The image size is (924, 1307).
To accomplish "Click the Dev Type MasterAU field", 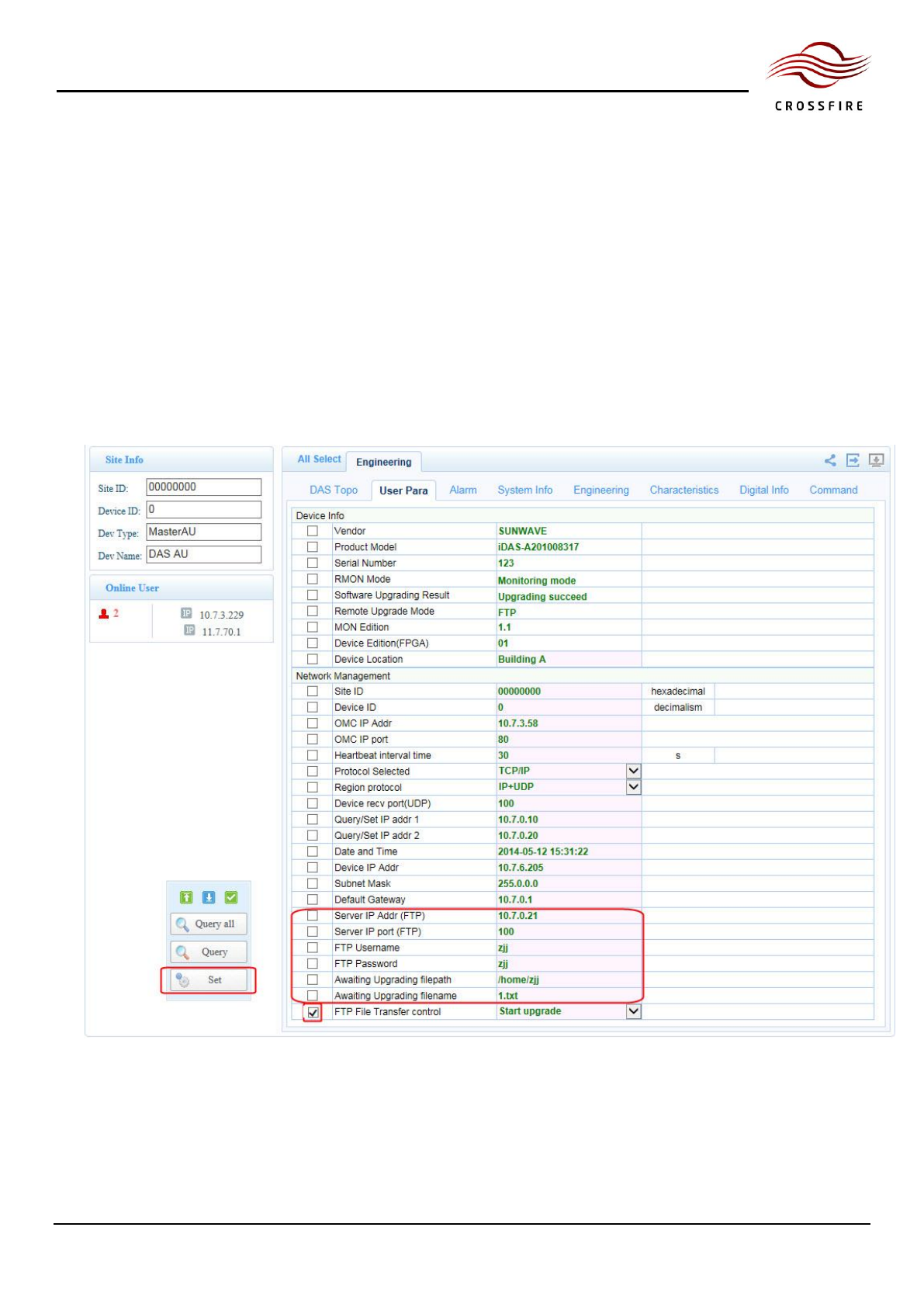I will pos(204,532).
